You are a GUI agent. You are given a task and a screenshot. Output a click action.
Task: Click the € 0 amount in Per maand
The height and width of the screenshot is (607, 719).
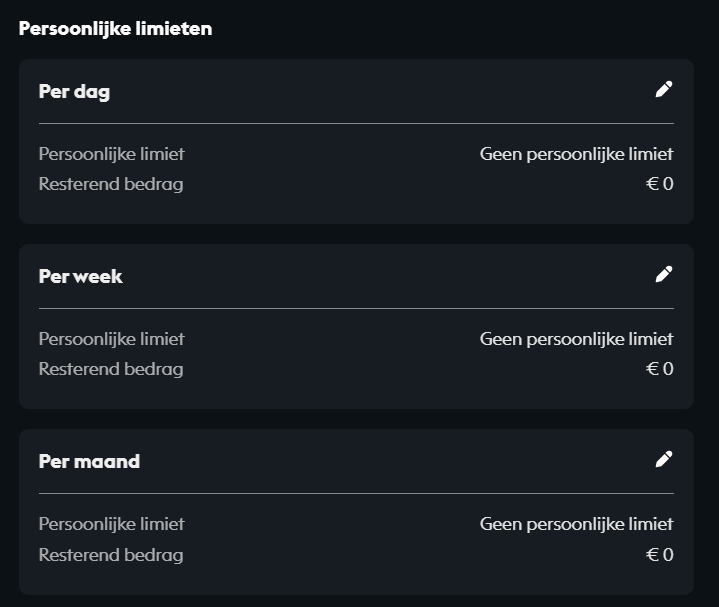660,554
